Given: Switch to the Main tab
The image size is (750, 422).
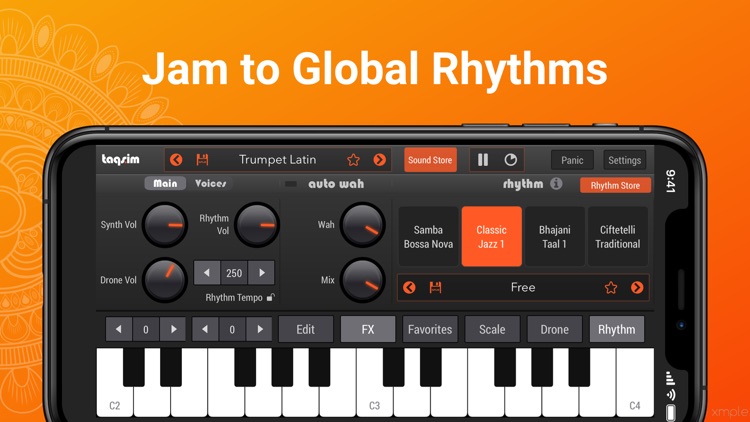Looking at the screenshot, I should tap(165, 183).
